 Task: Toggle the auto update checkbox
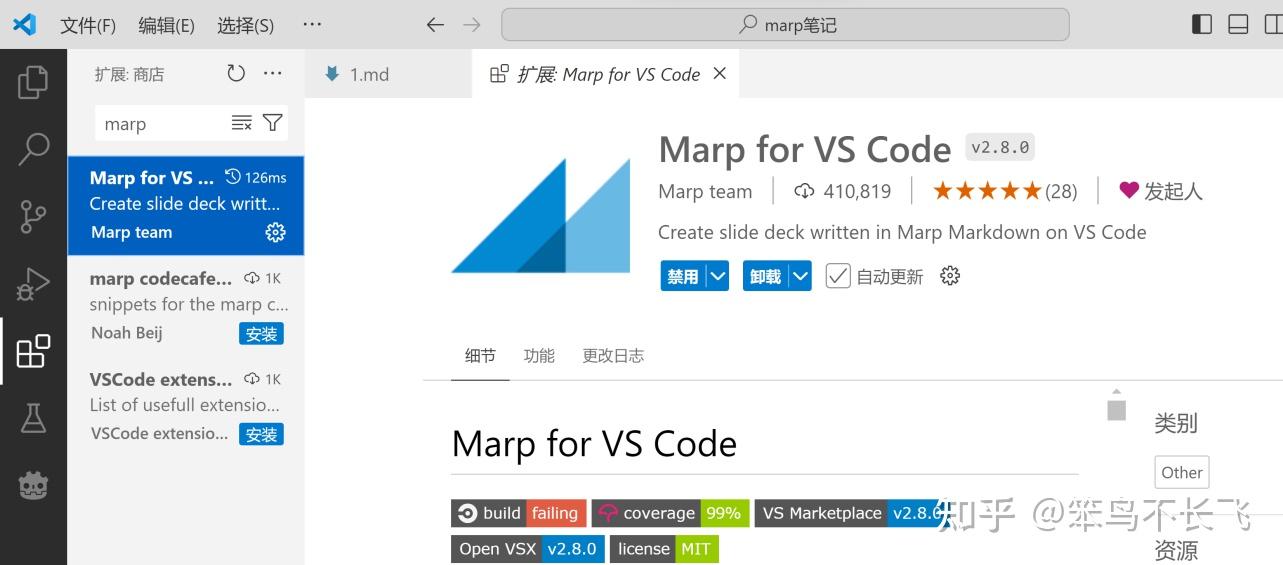[838, 276]
